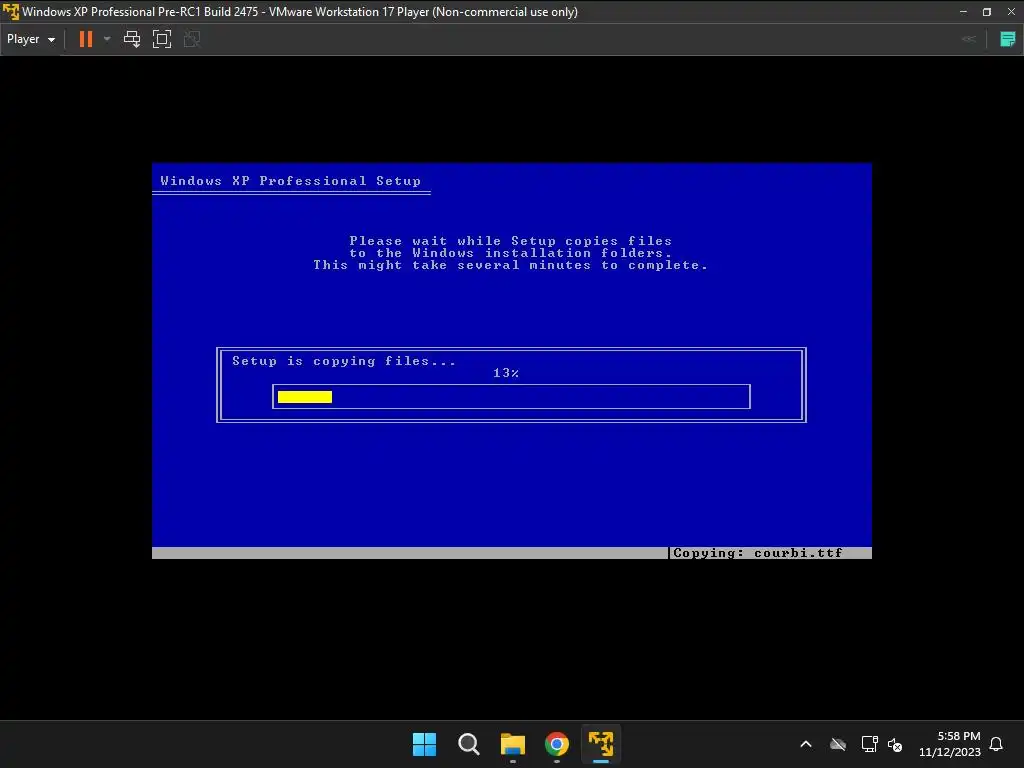The image size is (1024, 768).
Task: Click the greyed-out Unity mode icon
Action: click(x=192, y=39)
